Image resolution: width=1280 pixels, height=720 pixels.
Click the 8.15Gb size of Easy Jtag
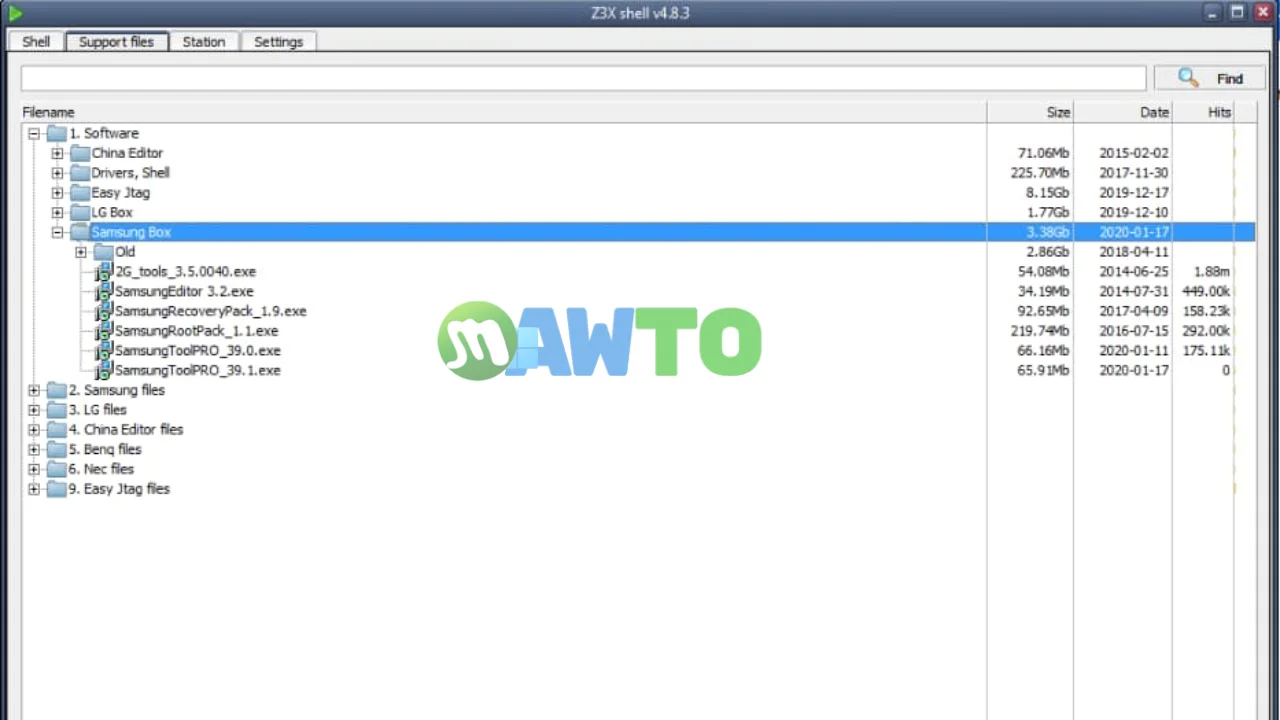click(x=1047, y=193)
